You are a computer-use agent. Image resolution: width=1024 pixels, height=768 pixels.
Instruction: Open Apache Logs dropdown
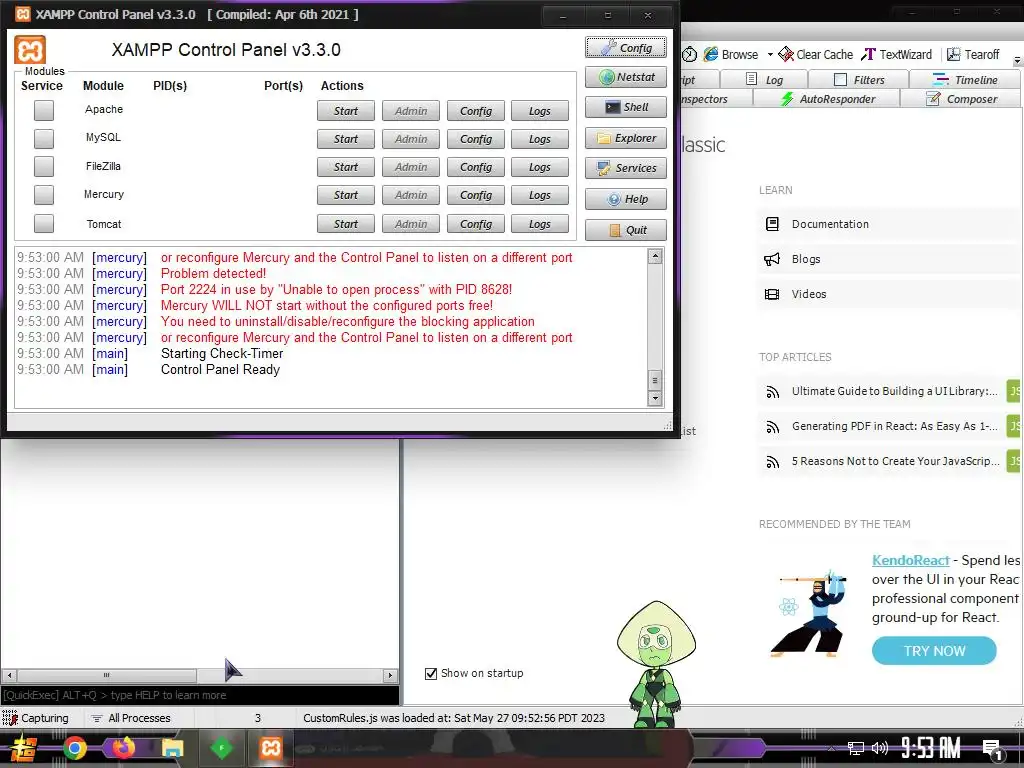coord(539,111)
